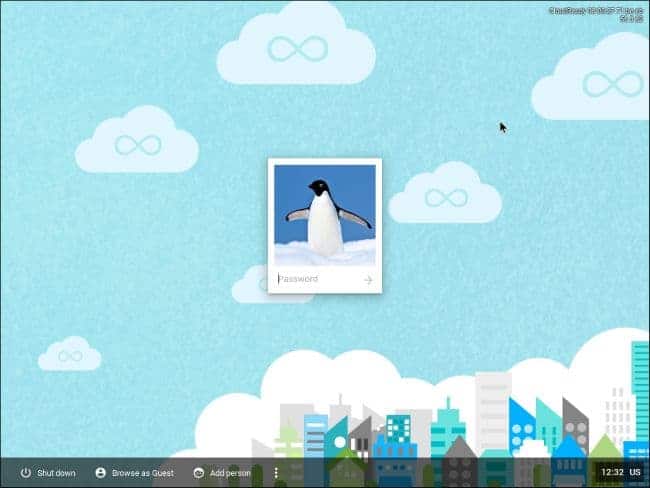Click the infinity cloud right of penguin card
This screenshot has height=488, width=650.
pos(444,196)
